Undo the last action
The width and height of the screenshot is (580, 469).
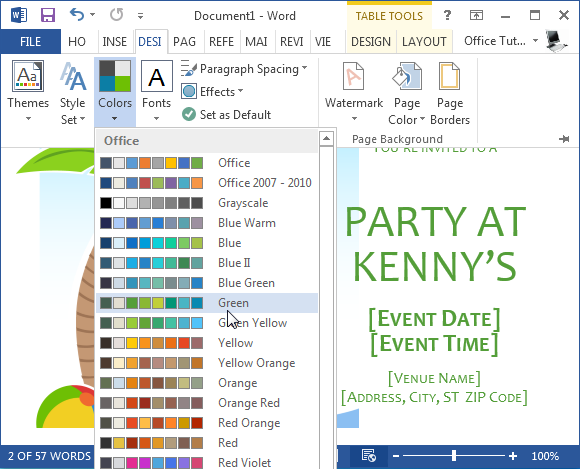pyautogui.click(x=77, y=15)
